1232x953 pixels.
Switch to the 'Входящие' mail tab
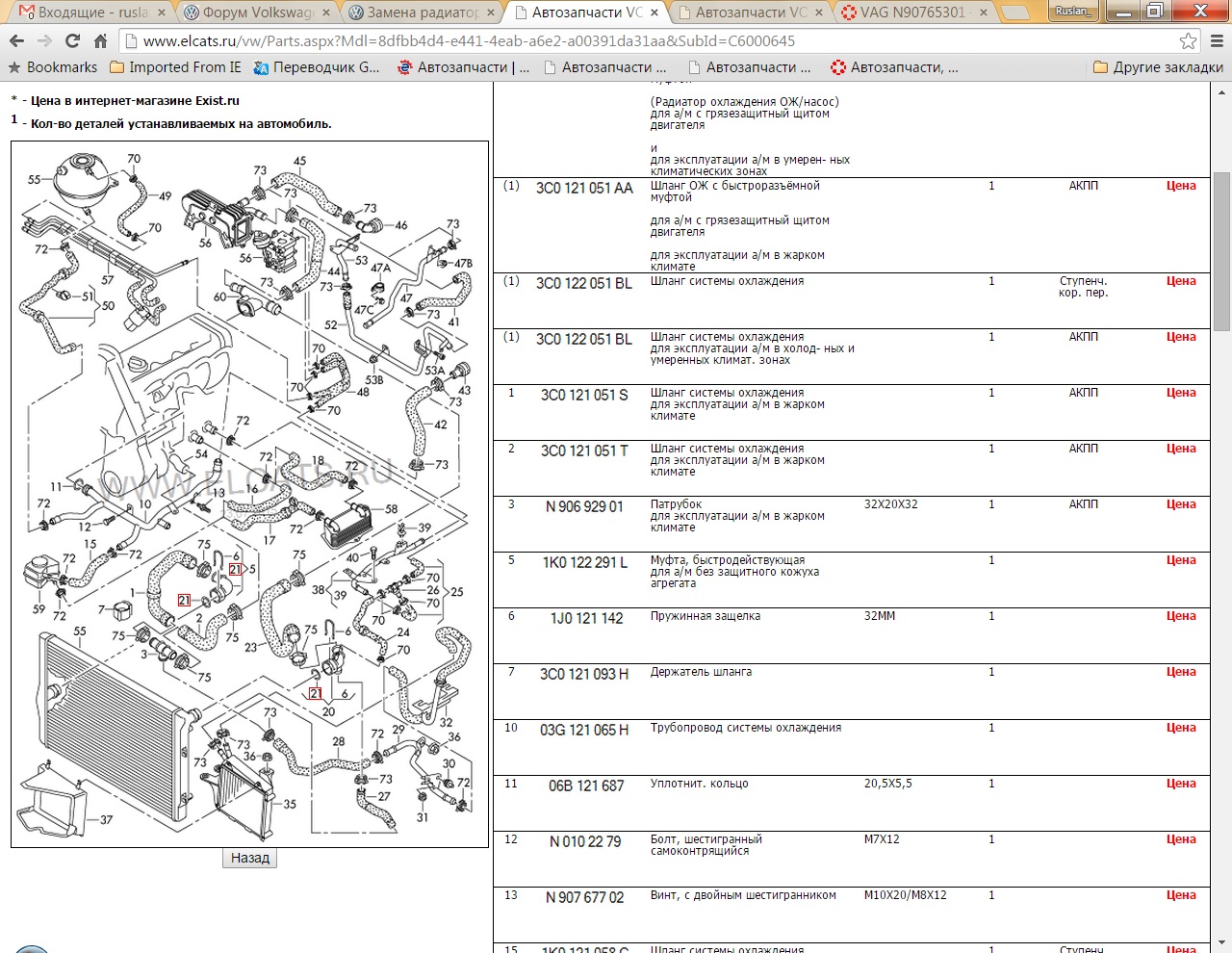pos(87,13)
